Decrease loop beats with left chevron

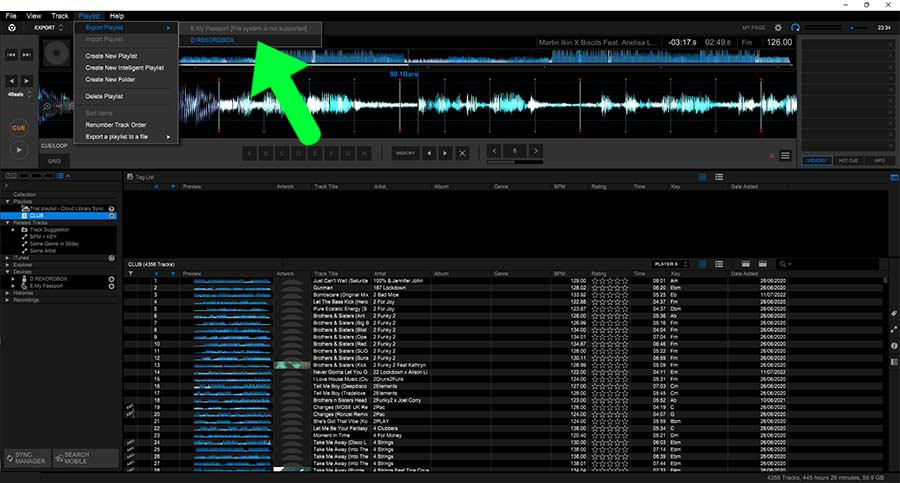494,151
